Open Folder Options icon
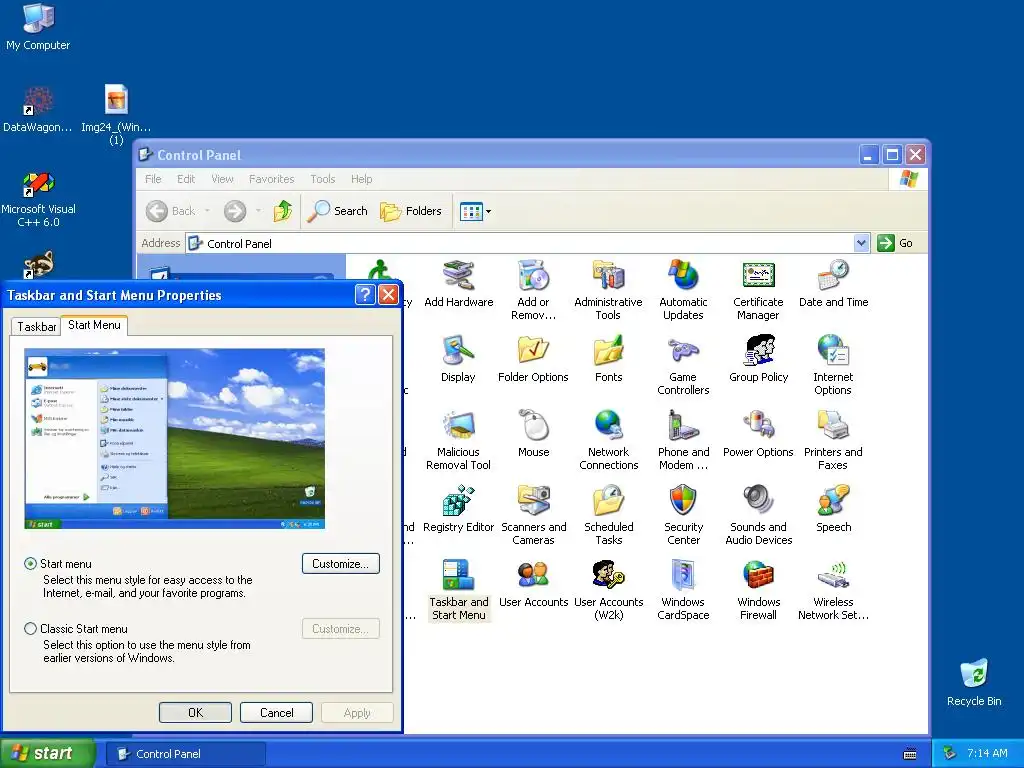Image resolution: width=1024 pixels, height=768 pixels. 534,359
